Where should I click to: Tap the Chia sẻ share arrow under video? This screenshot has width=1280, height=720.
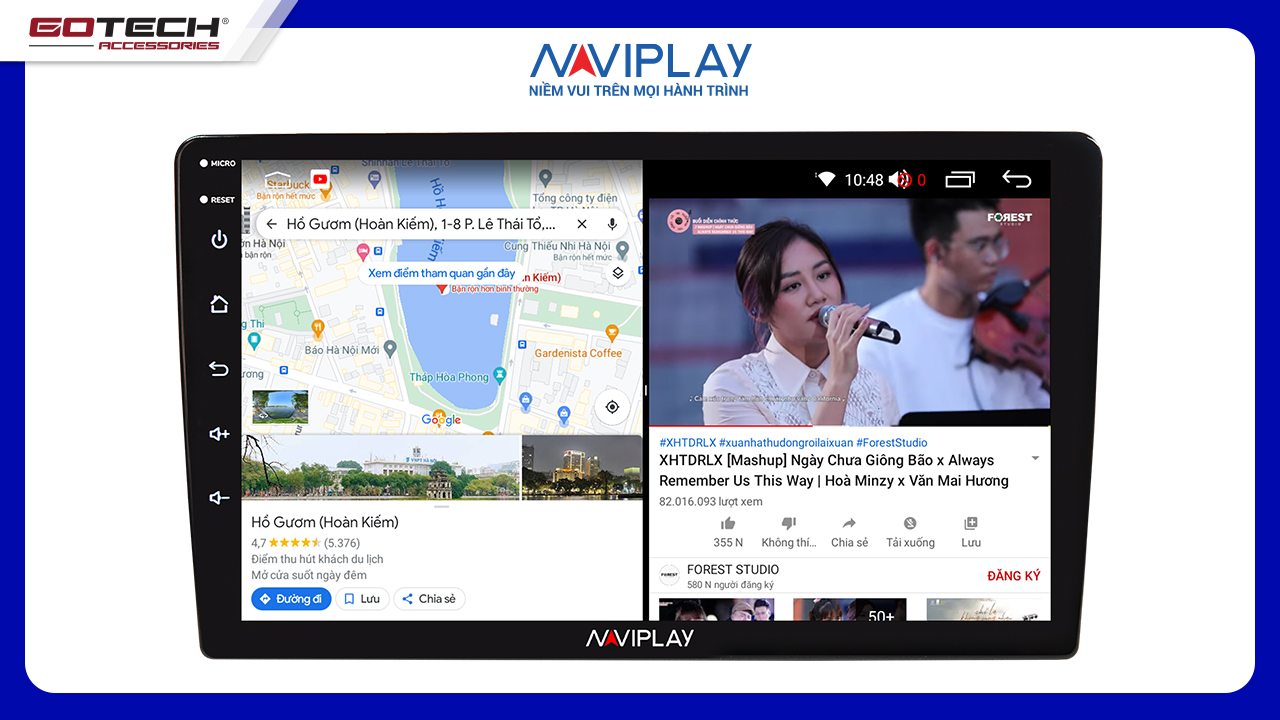pos(849,524)
